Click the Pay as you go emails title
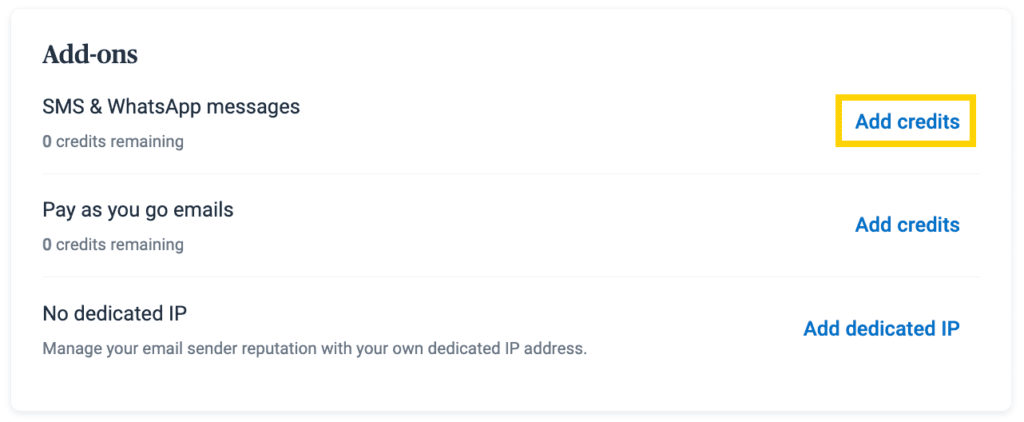This screenshot has width=1024, height=422. point(138,210)
